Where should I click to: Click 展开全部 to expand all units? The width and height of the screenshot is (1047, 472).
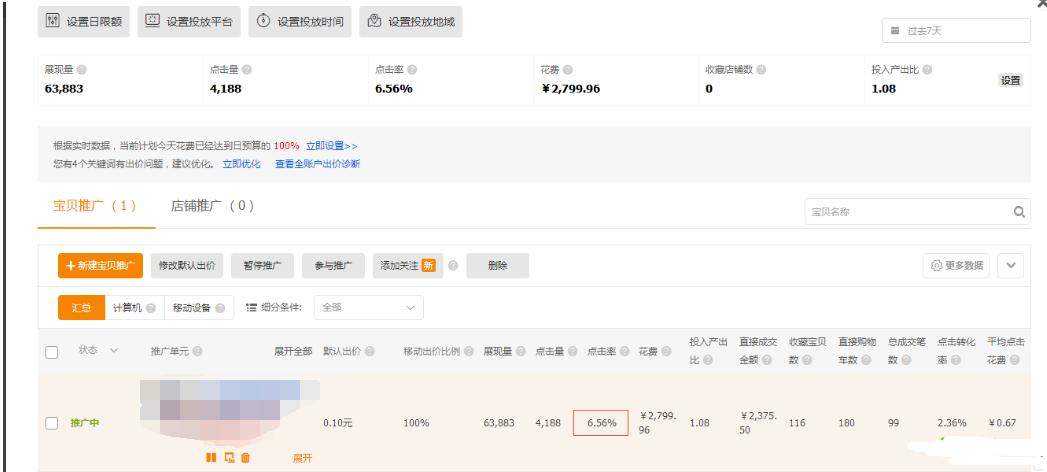[293, 351]
